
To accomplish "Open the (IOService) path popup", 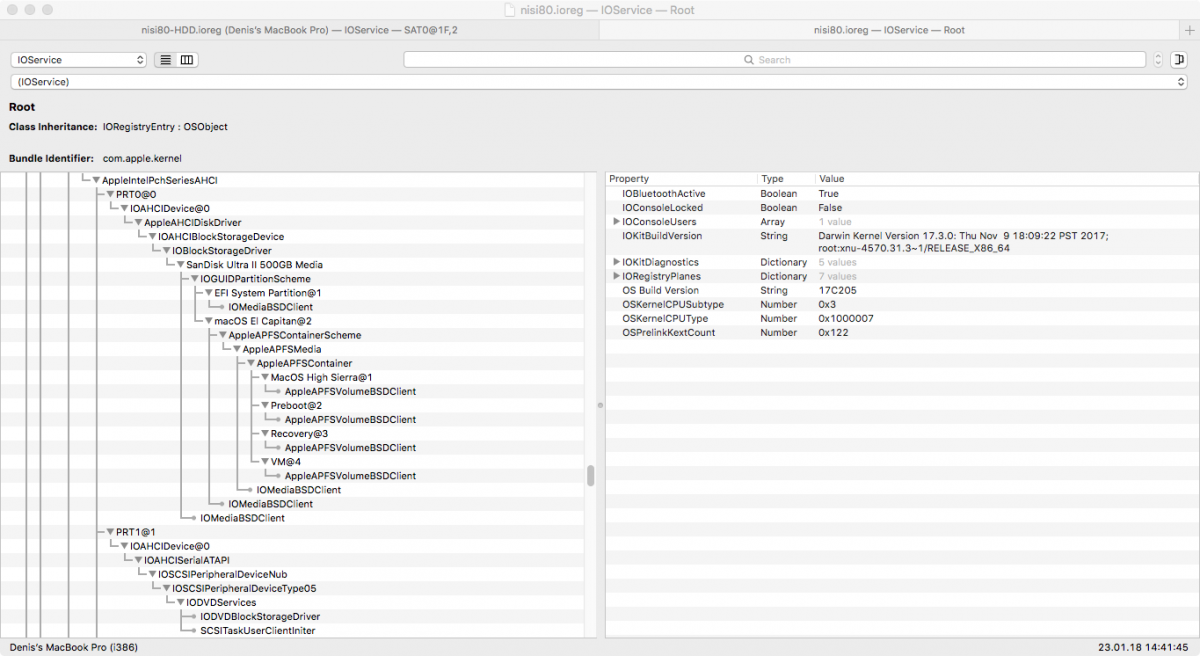I will click(x=599, y=82).
